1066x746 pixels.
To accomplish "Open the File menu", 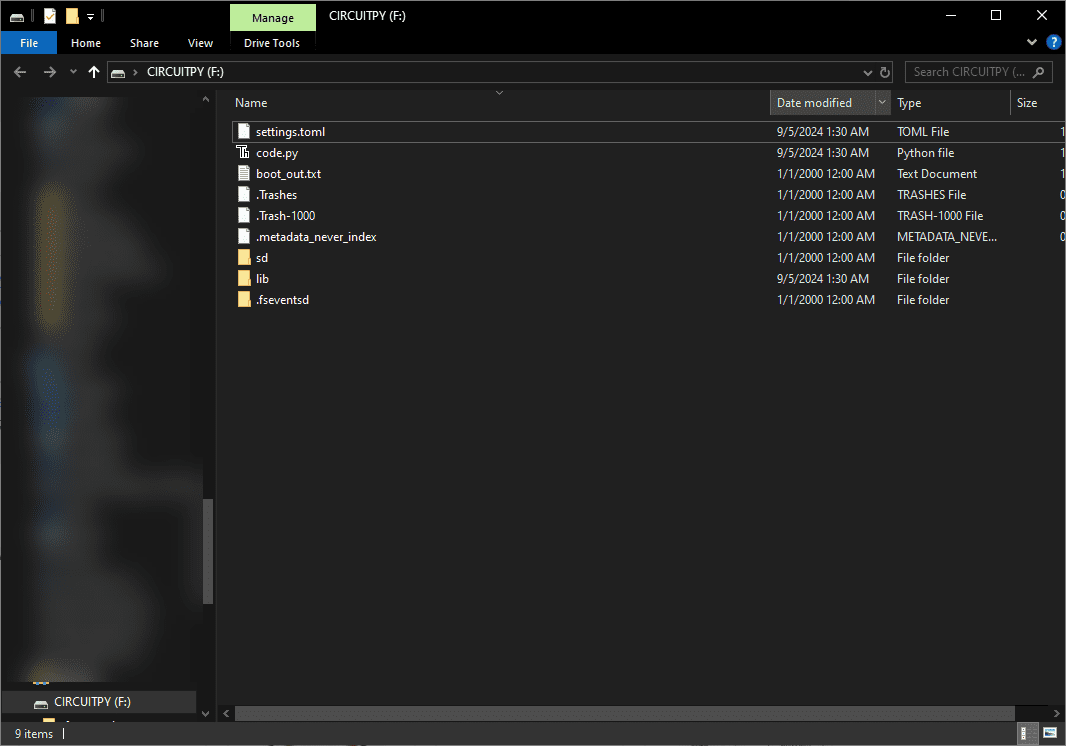I will point(29,43).
